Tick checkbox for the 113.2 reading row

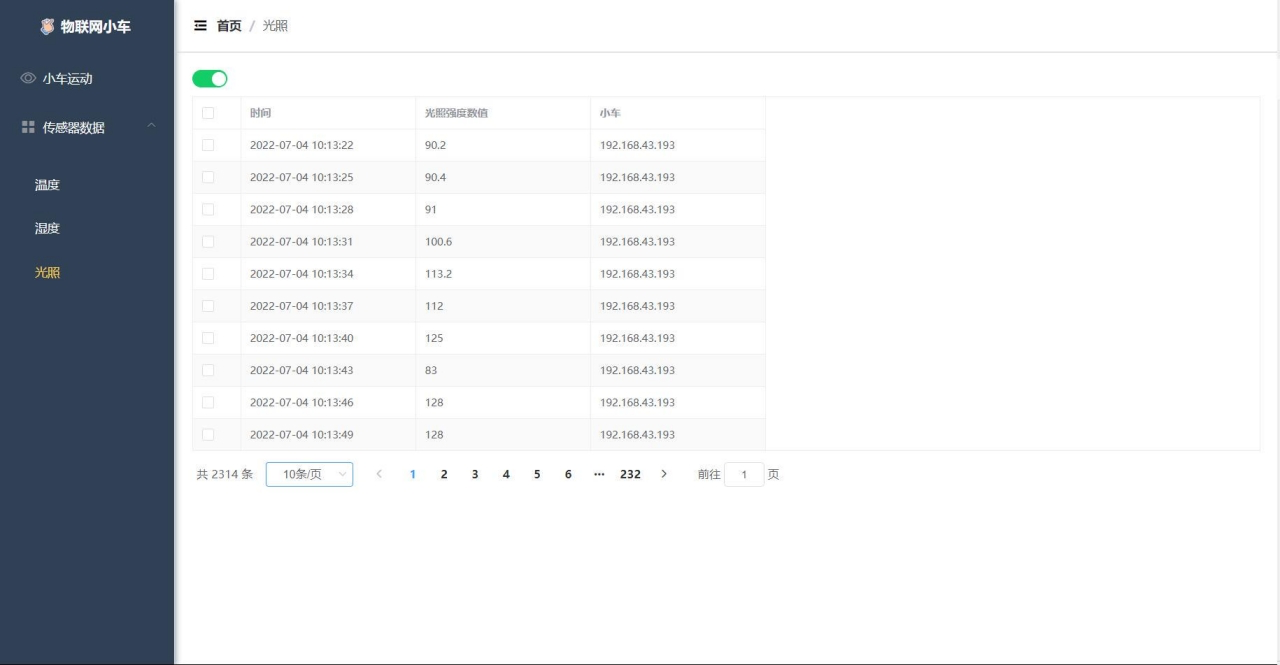pyautogui.click(x=208, y=274)
